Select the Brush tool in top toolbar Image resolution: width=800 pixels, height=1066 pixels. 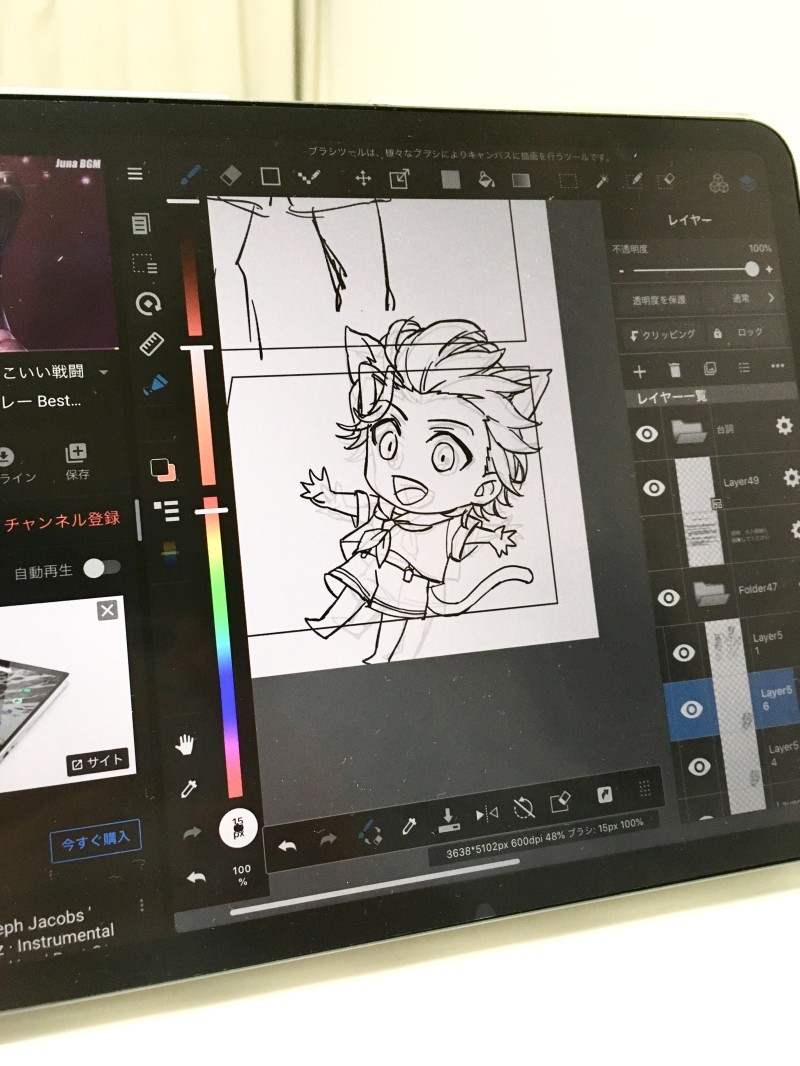[190, 176]
